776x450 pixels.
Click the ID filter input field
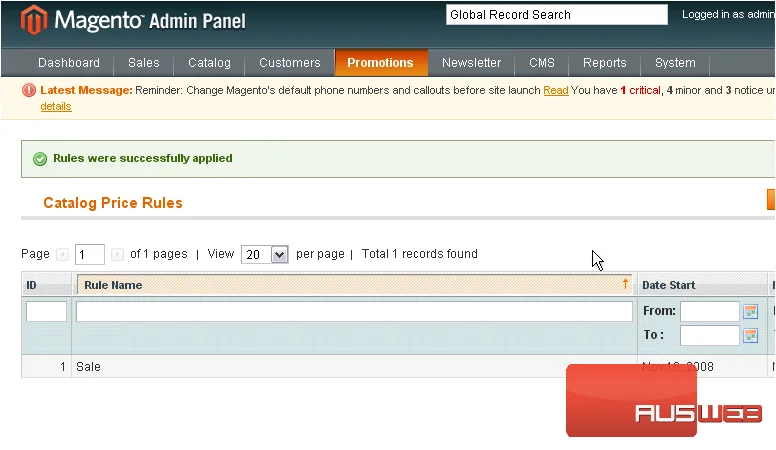(x=47, y=311)
